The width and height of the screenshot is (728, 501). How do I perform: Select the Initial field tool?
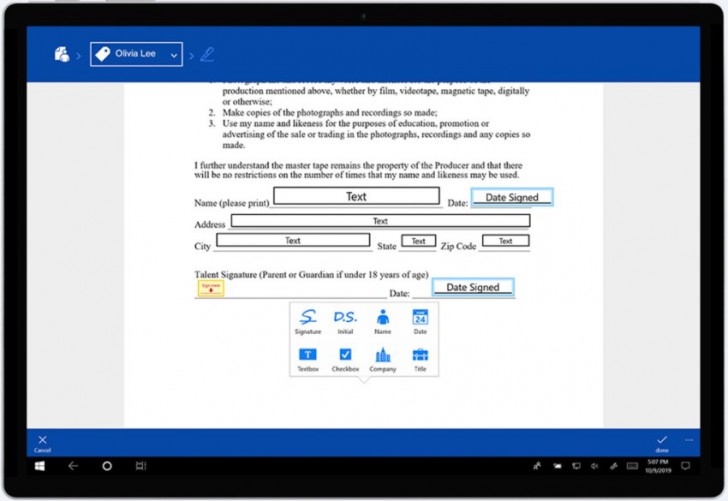(345, 321)
